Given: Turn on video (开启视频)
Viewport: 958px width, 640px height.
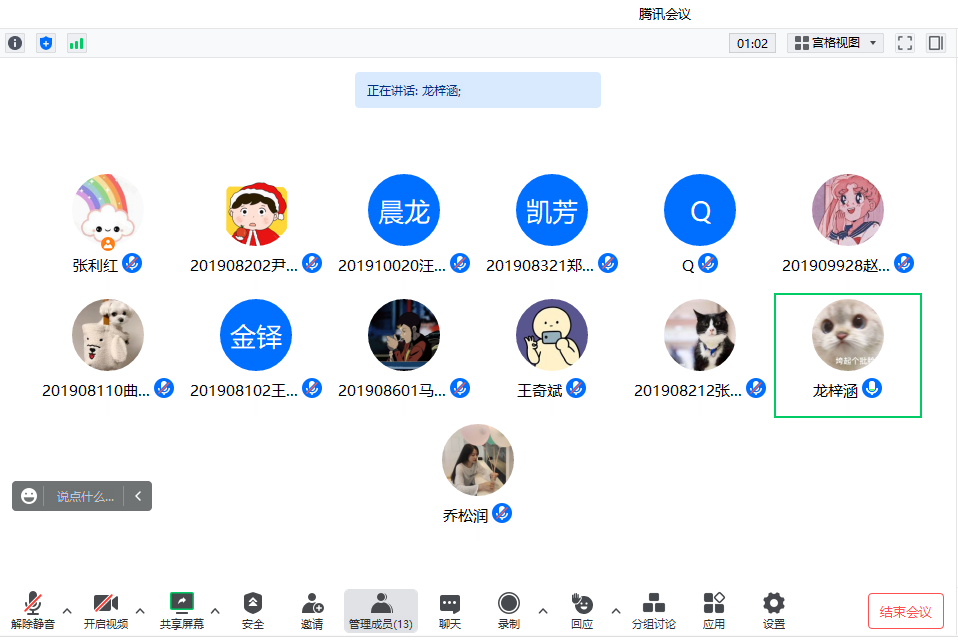Looking at the screenshot, I should tap(105, 610).
